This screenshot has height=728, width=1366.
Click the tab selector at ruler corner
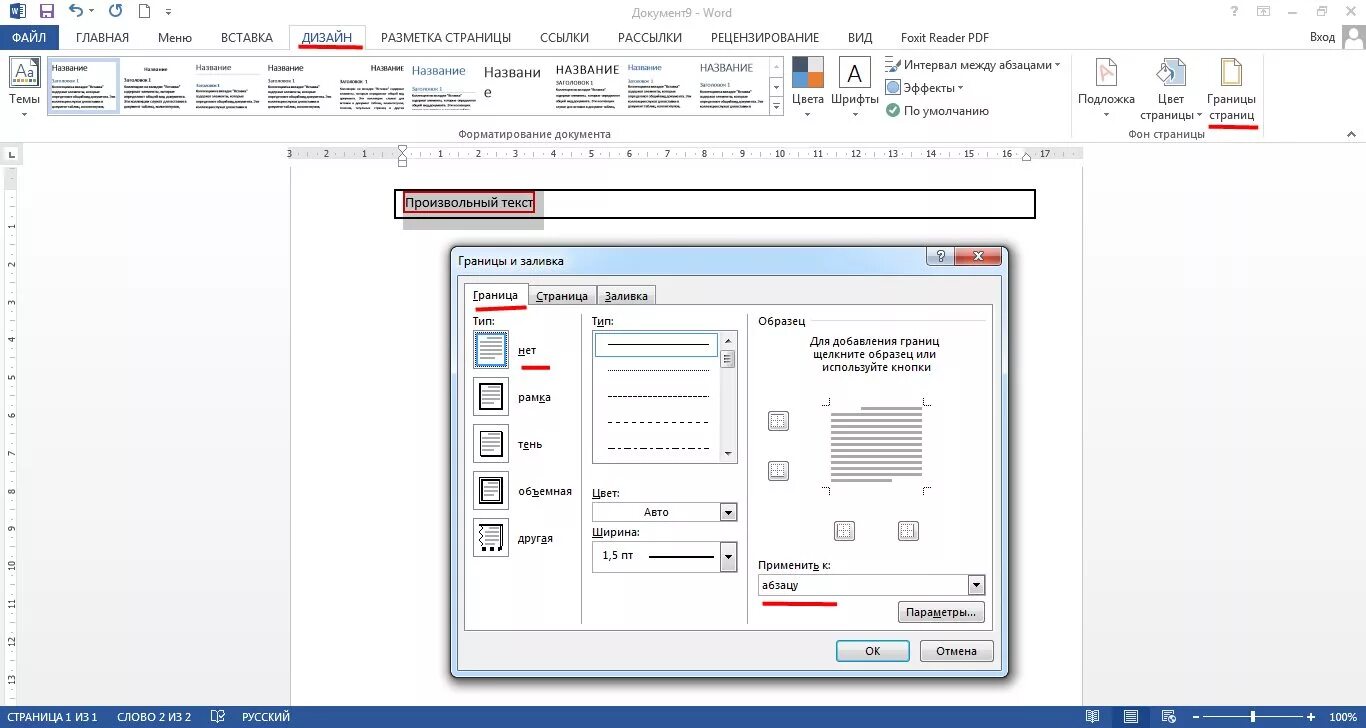(x=12, y=156)
